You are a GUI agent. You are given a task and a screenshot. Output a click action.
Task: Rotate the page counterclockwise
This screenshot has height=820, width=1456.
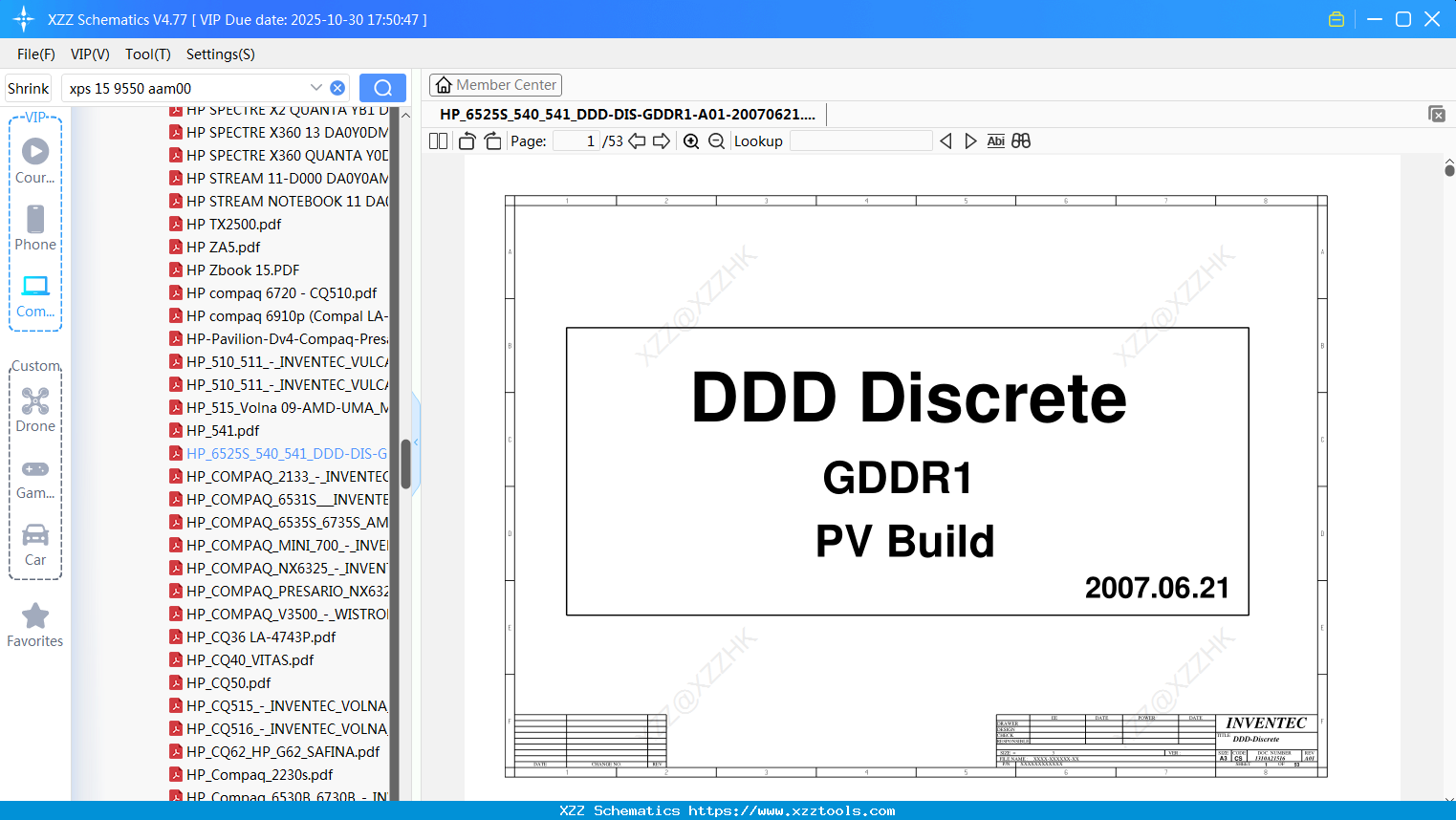coord(467,141)
